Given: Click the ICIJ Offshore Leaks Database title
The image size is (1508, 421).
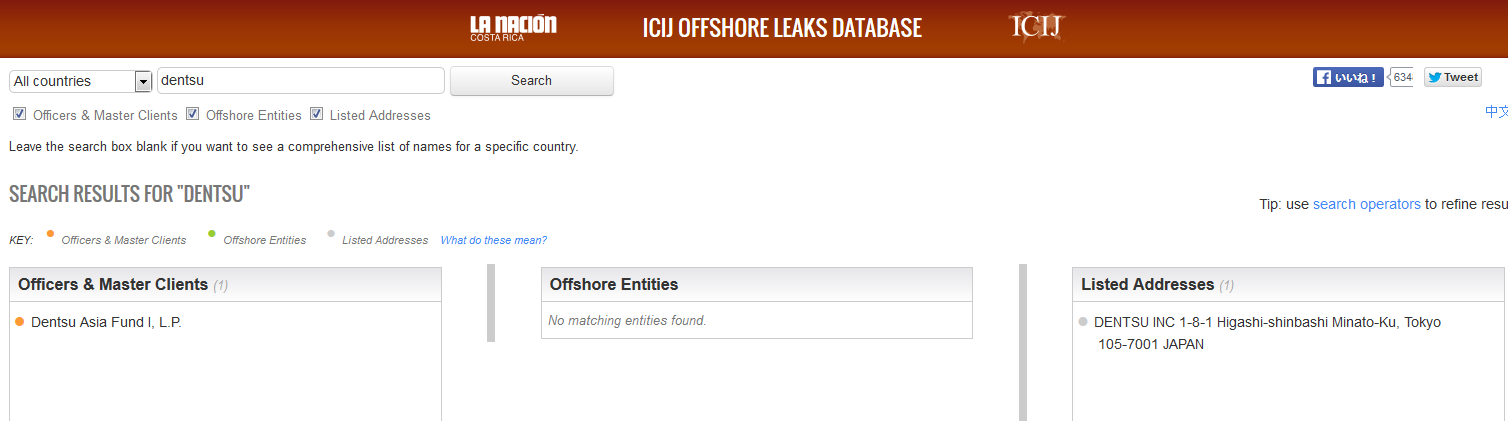Looking at the screenshot, I should click(x=782, y=28).
